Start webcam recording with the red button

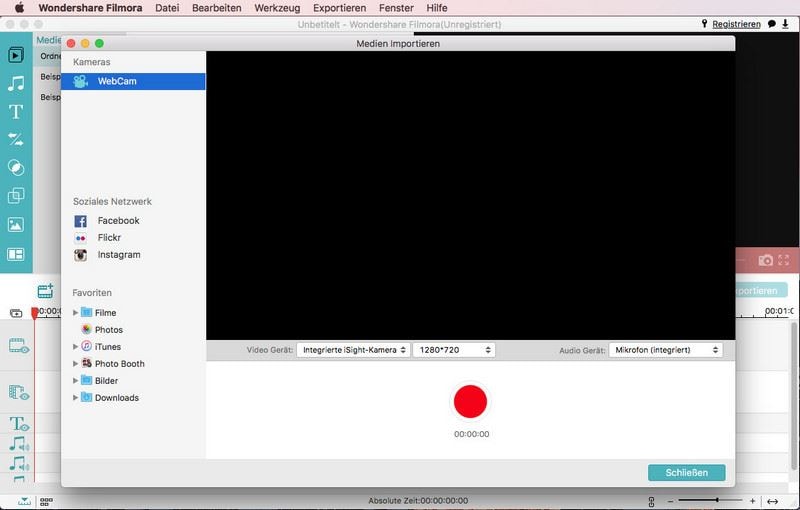point(470,401)
